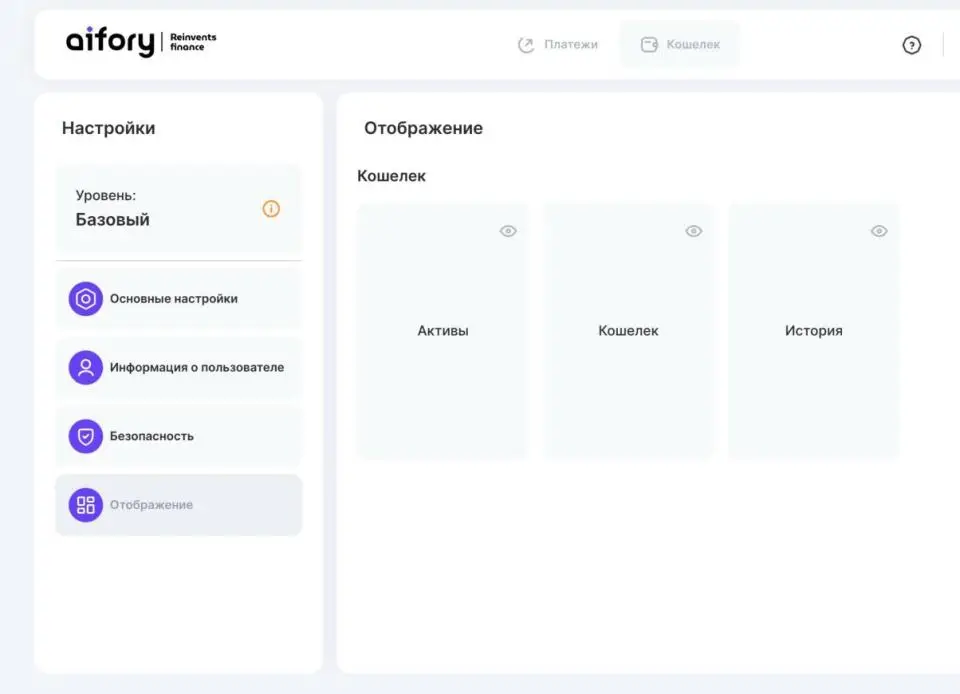
Task: Toggle visibility of the История card
Action: [879, 231]
